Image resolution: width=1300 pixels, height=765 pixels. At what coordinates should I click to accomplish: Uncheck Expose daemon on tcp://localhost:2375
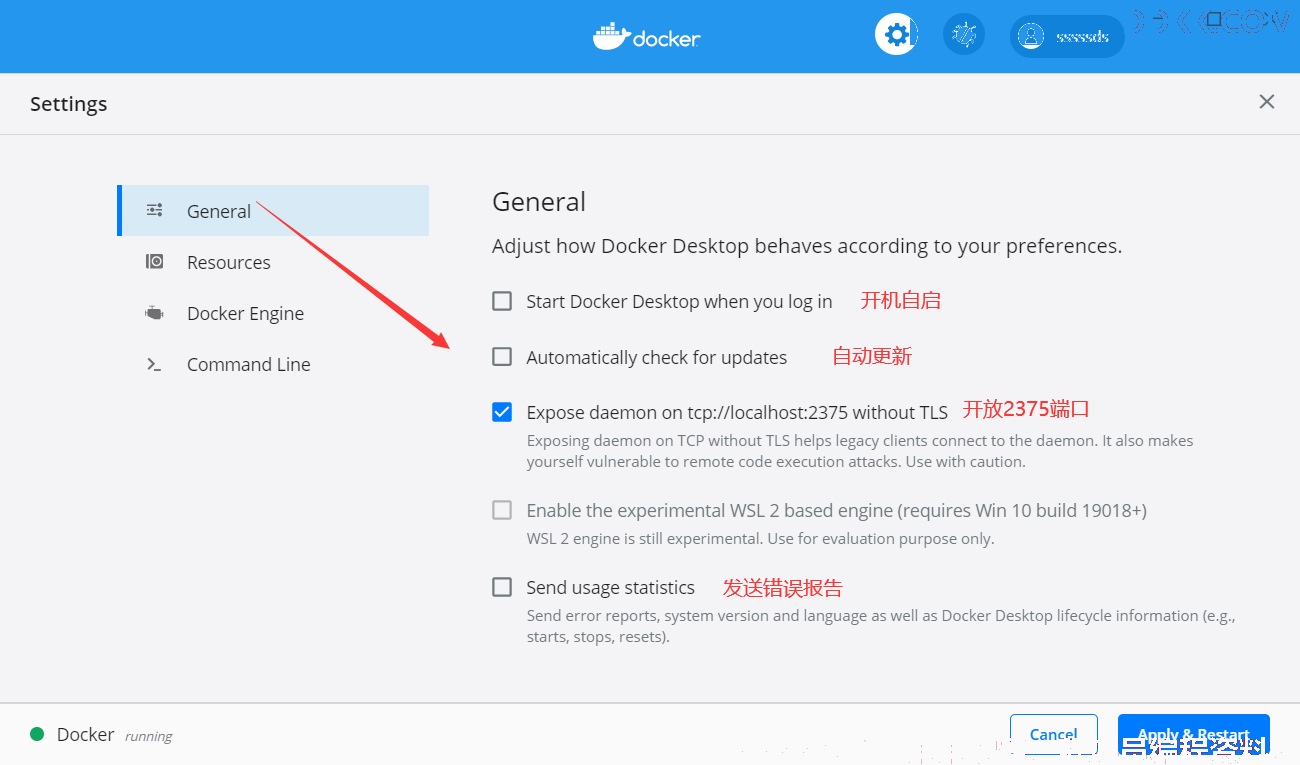(502, 412)
